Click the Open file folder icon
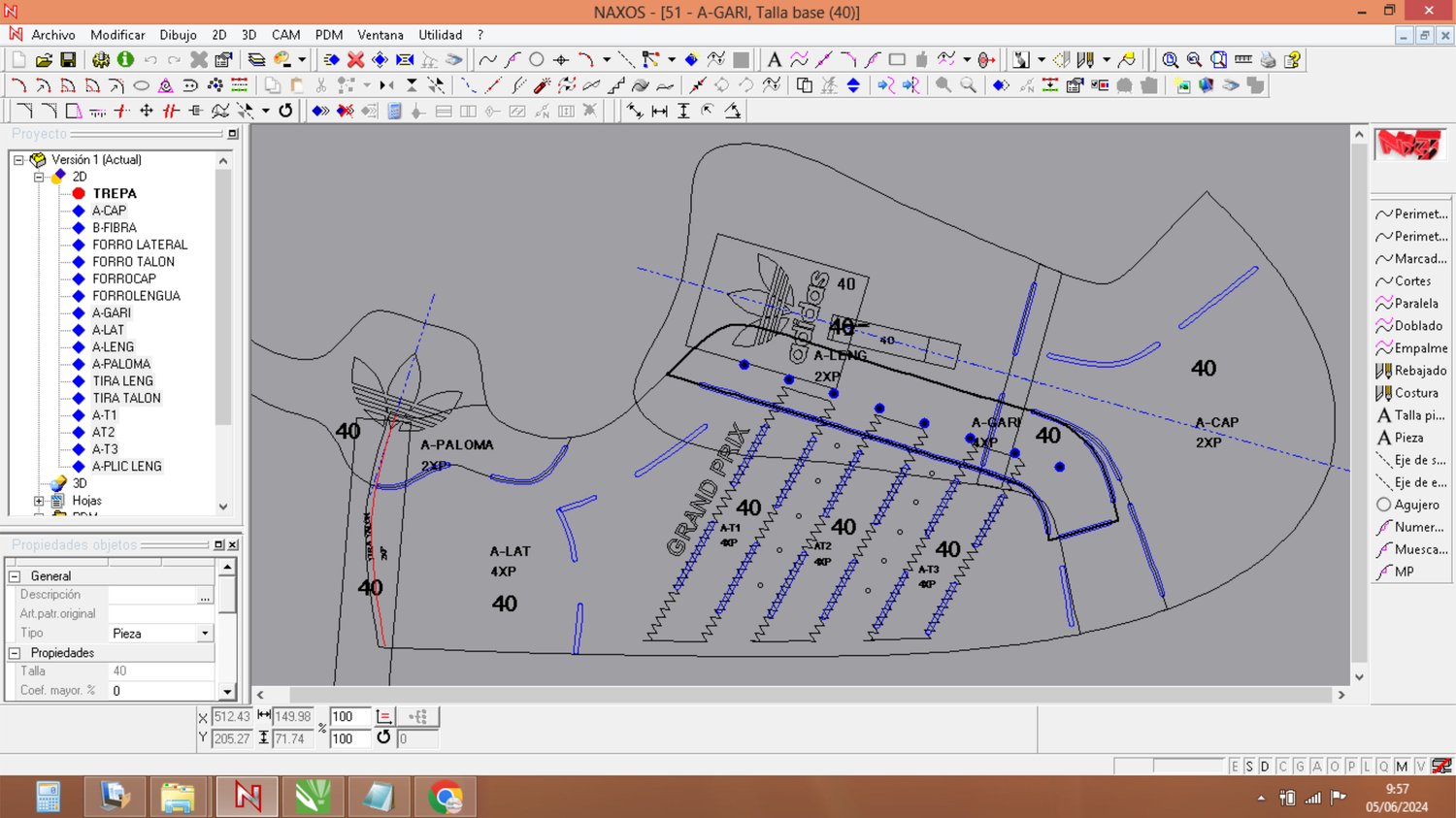 pyautogui.click(x=44, y=59)
